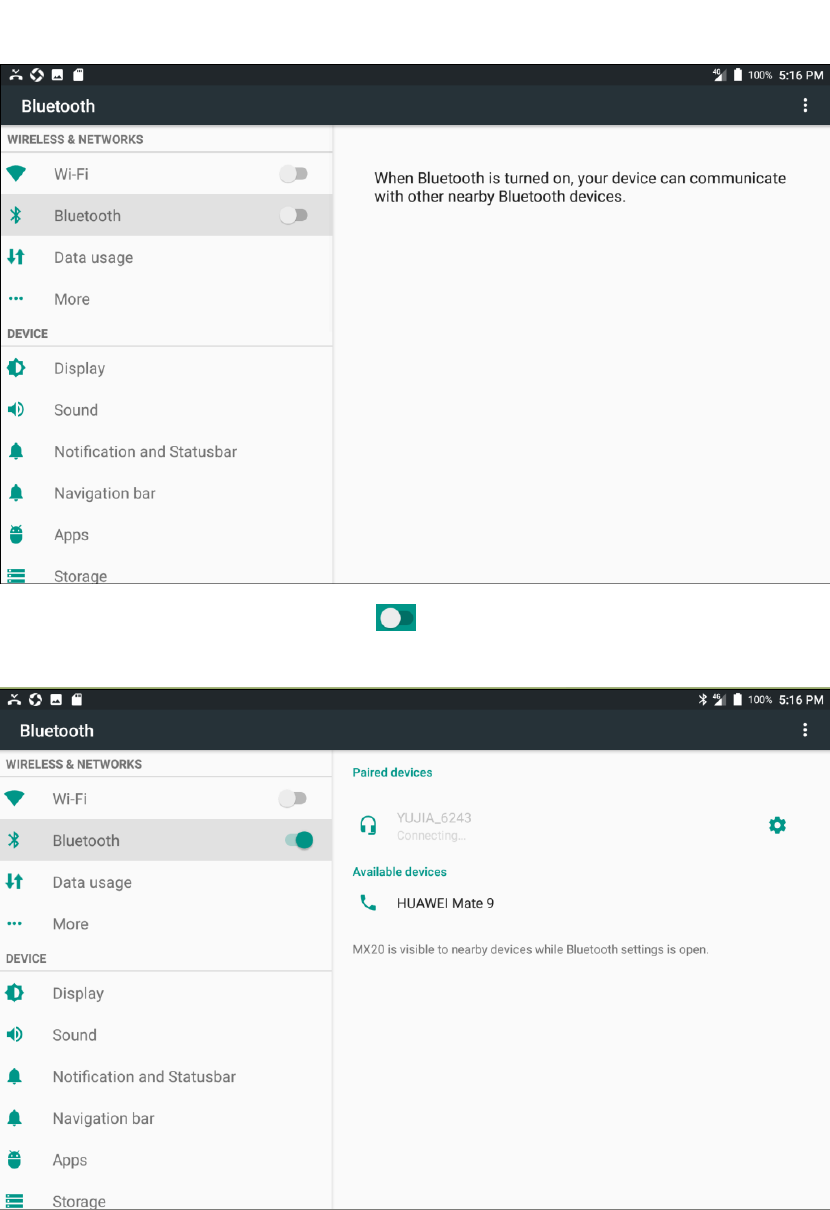Turn off the enabled Bluetooth switch
This screenshot has width=830, height=1210.
tap(299, 840)
